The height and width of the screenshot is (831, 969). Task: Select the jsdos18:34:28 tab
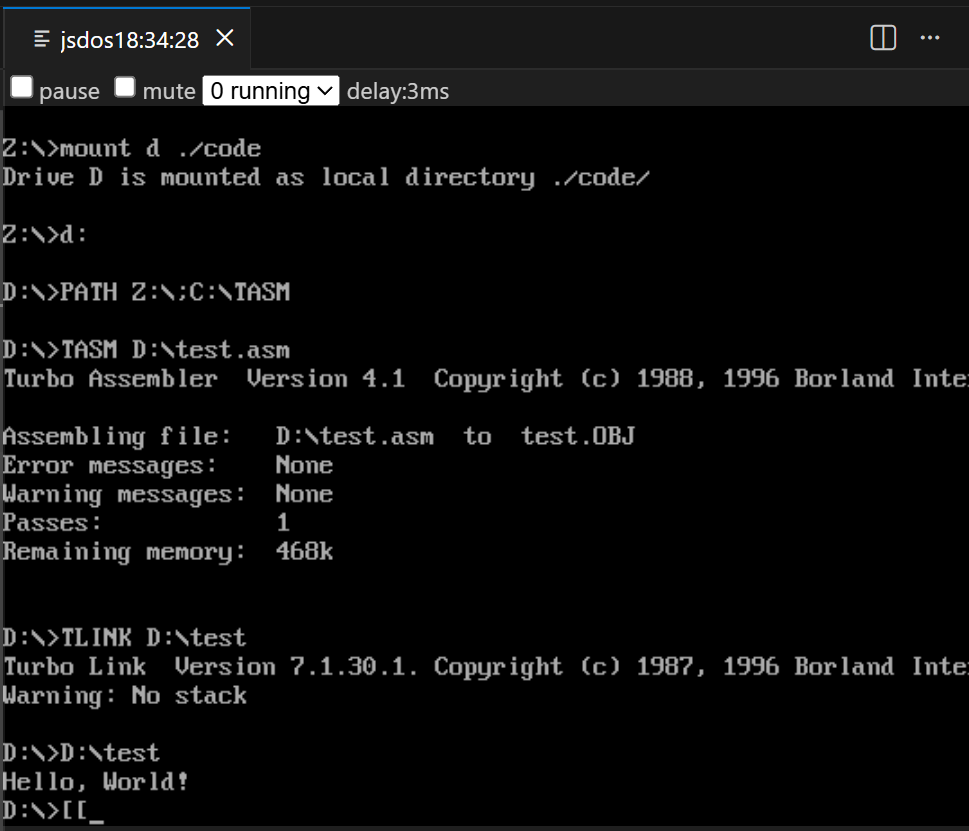point(127,39)
